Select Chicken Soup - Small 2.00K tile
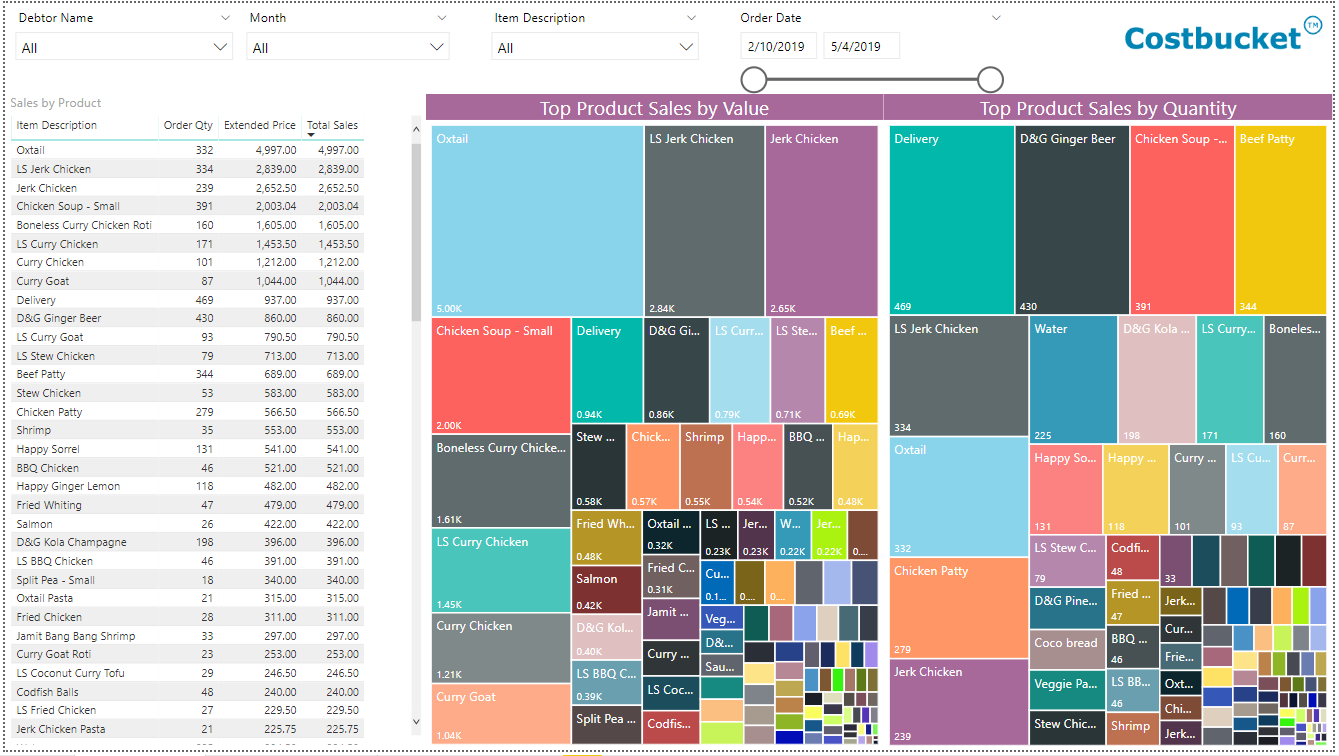 (501, 375)
